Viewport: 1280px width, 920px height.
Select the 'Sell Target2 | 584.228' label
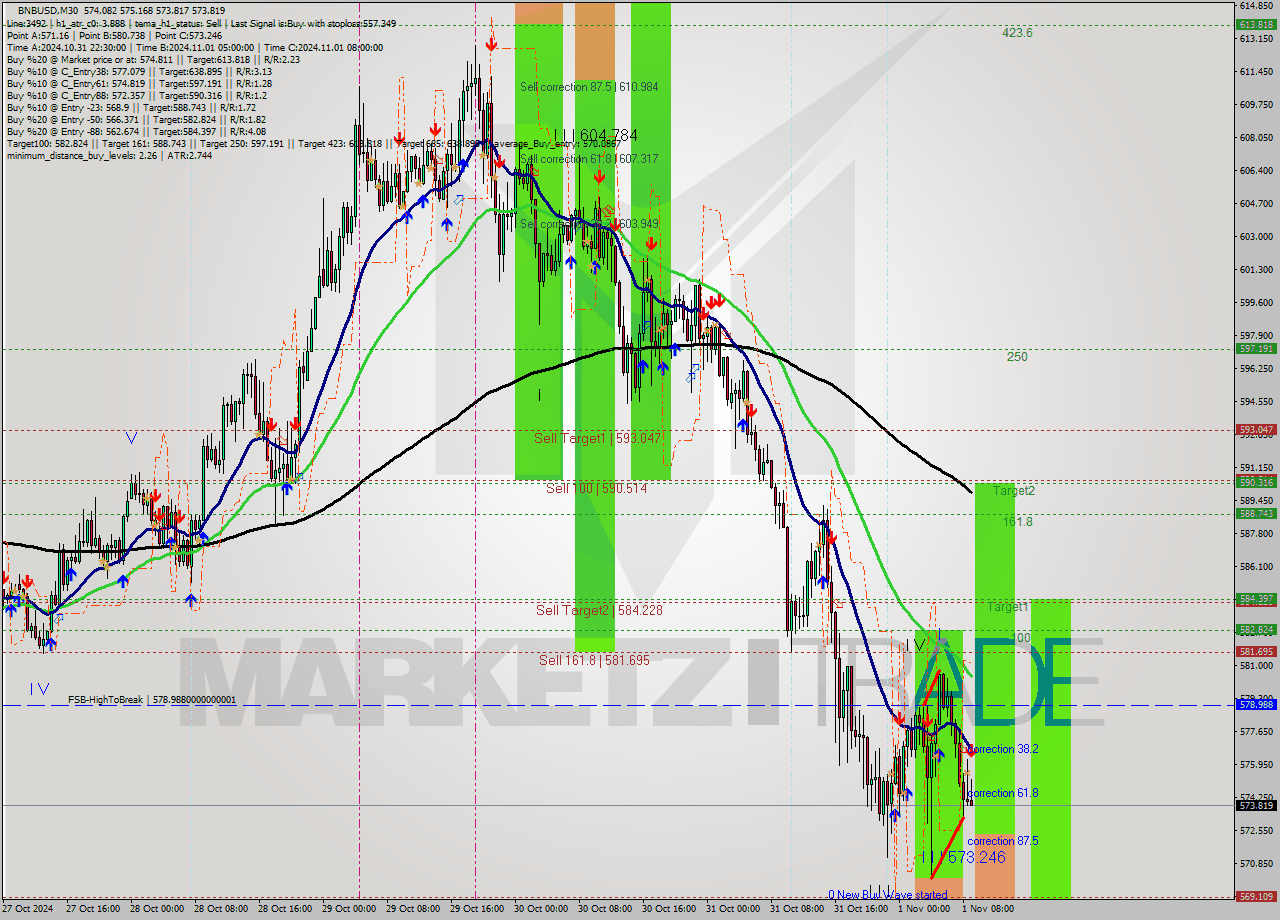pyautogui.click(x=599, y=610)
